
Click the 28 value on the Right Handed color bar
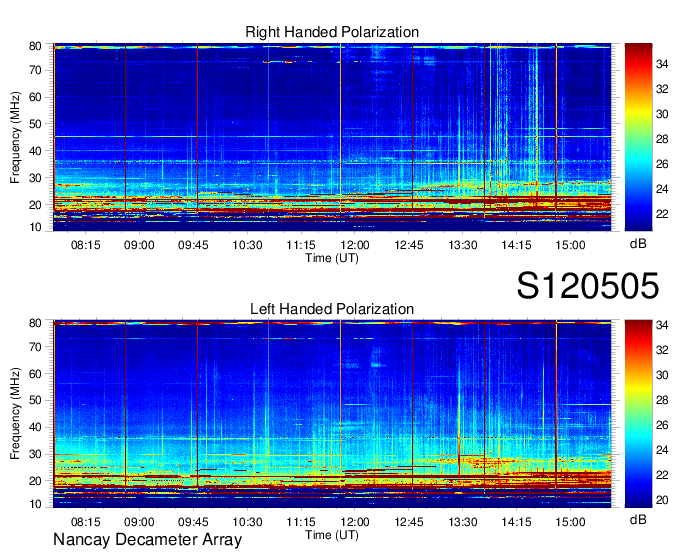coord(662,139)
